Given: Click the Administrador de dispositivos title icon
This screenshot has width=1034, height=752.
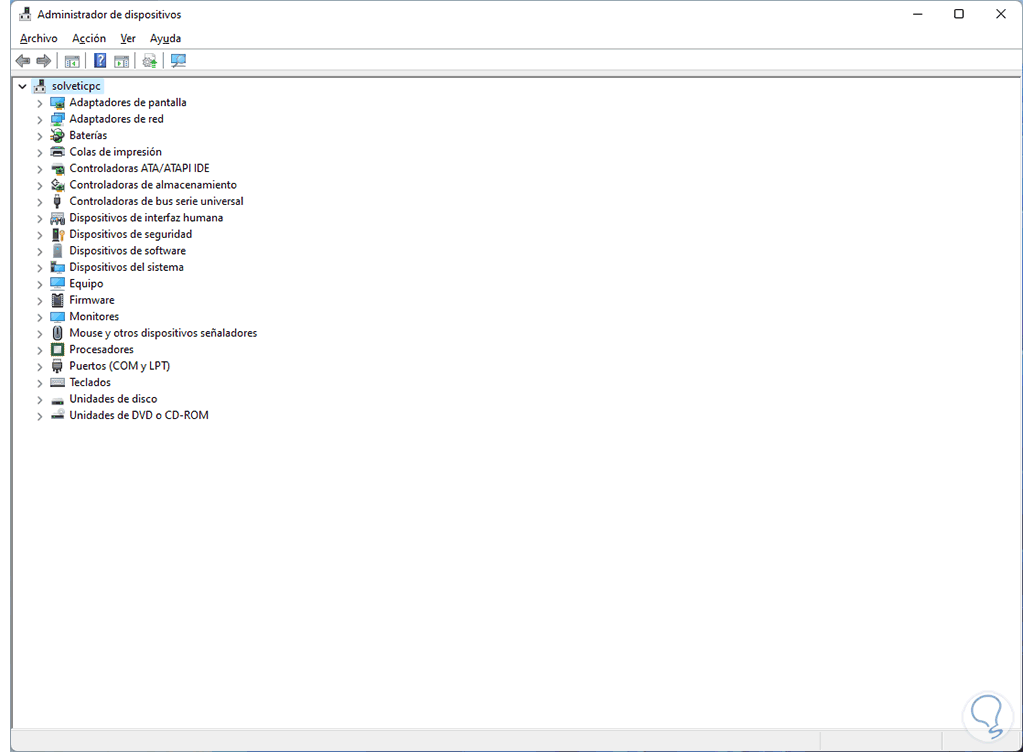Looking at the screenshot, I should click(25, 14).
